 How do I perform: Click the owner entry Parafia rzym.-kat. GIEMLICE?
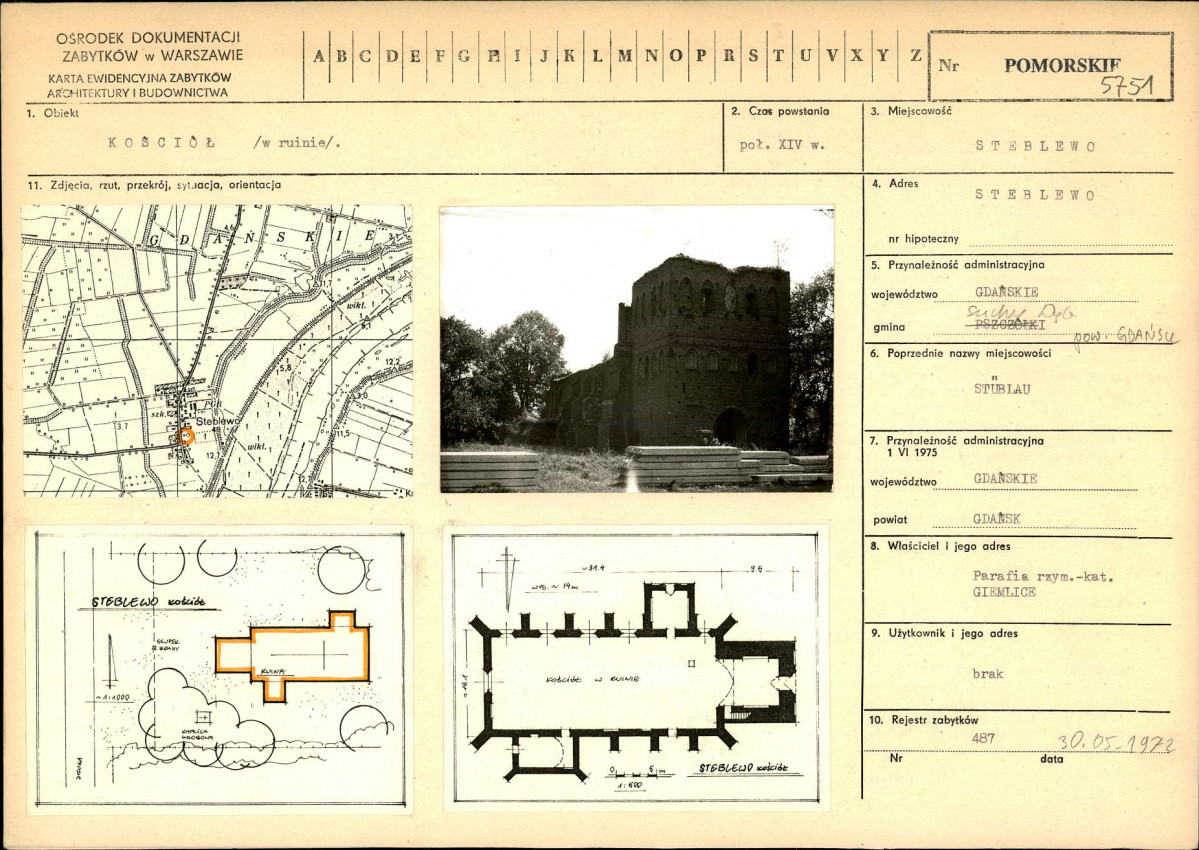1042,584
